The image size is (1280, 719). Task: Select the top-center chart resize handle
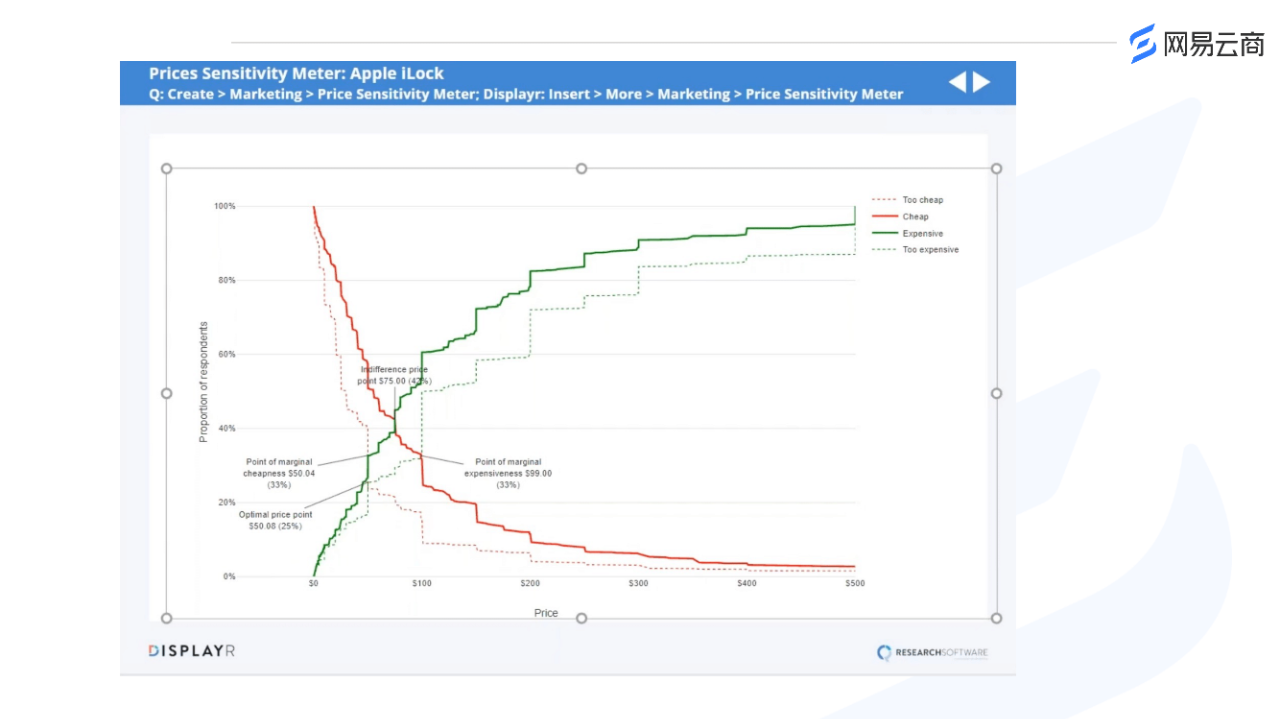(581, 169)
